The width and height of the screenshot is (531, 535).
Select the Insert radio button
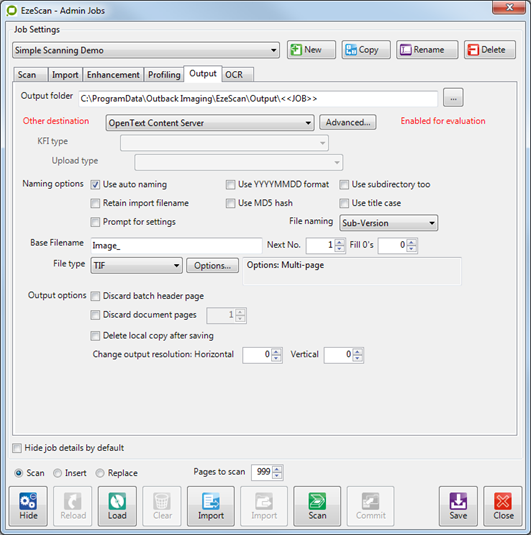tap(57, 473)
